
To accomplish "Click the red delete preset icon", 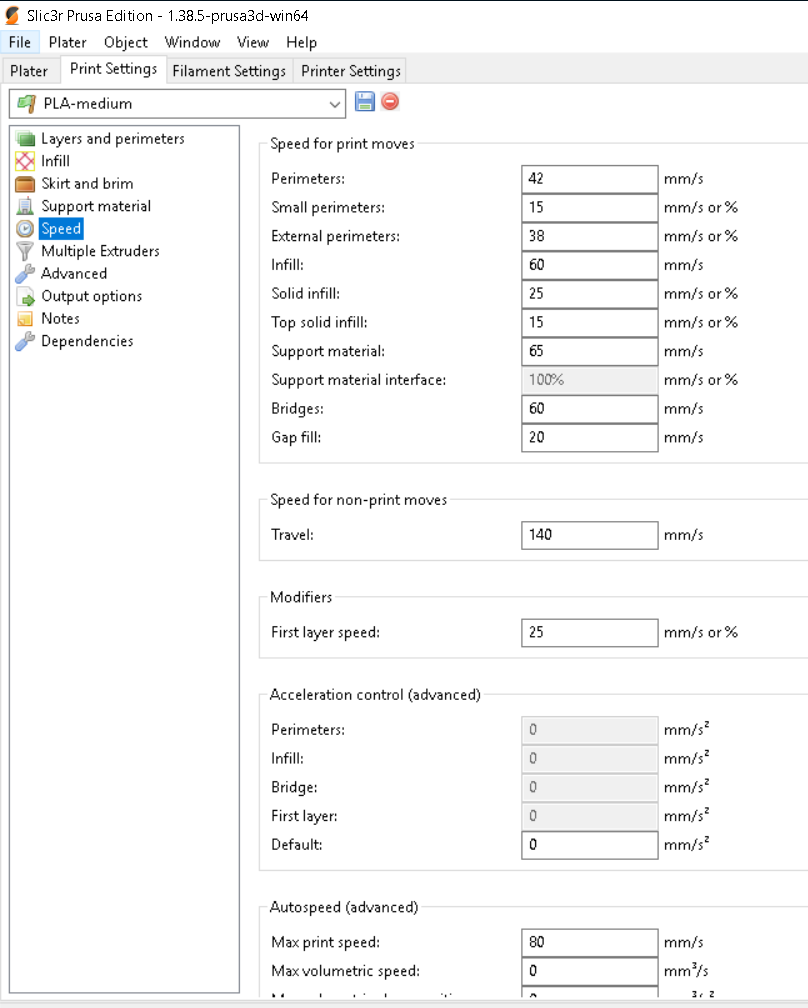I will [x=390, y=102].
